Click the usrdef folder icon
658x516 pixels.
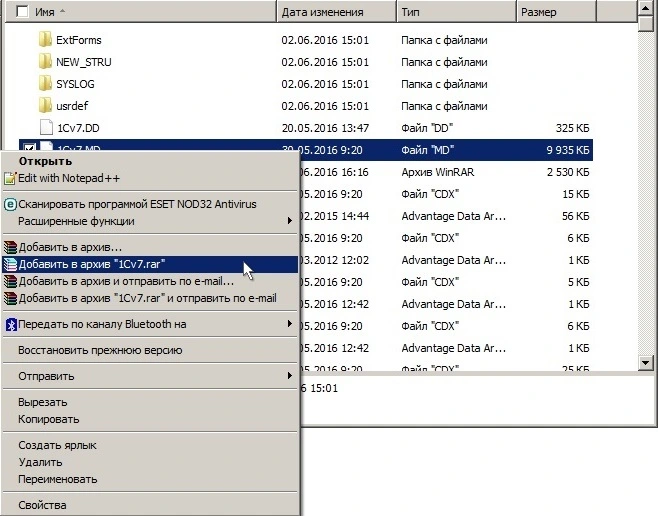click(x=45, y=106)
